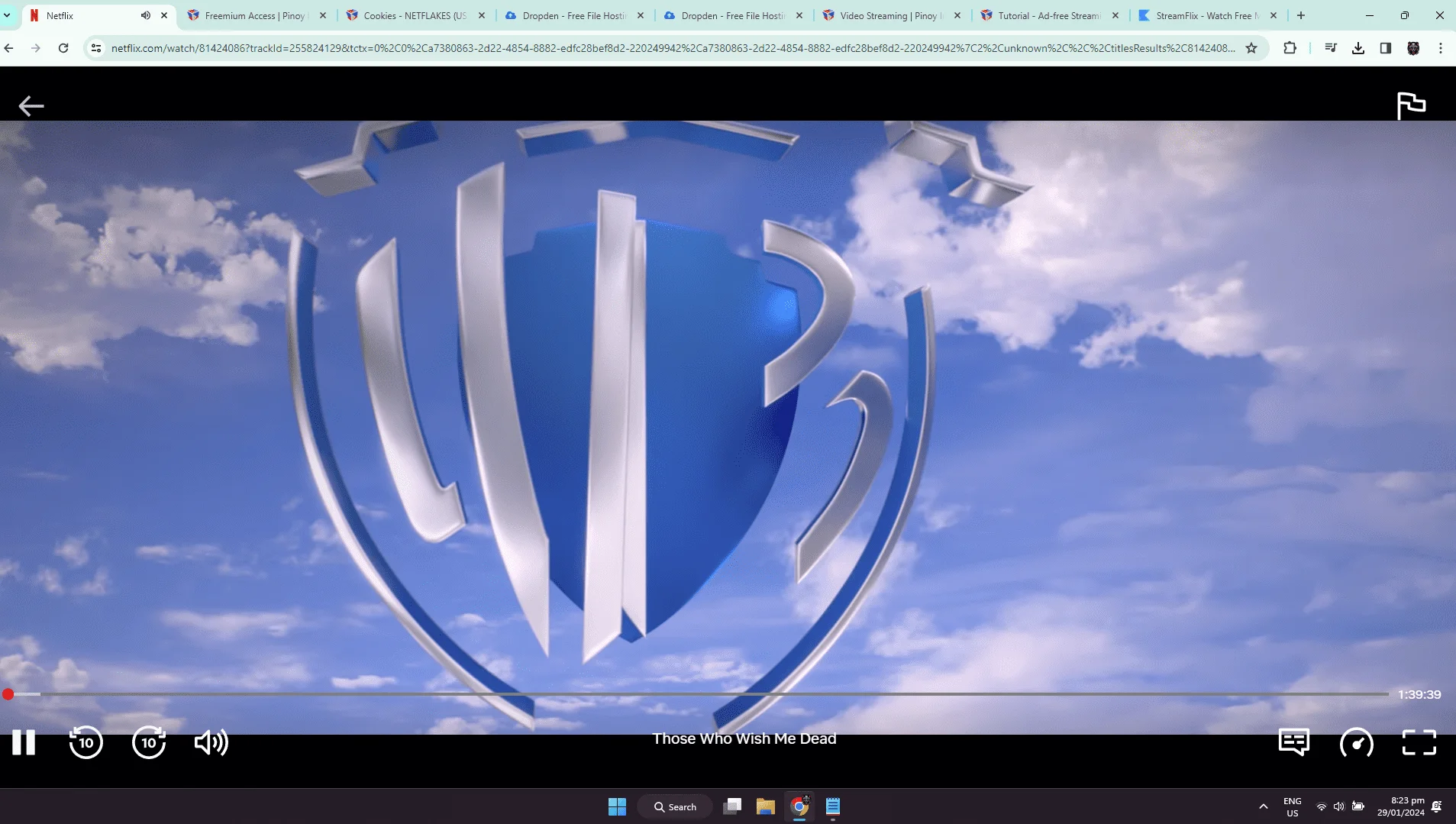
Task: Close the Freemium Access tab
Action: click(323, 15)
